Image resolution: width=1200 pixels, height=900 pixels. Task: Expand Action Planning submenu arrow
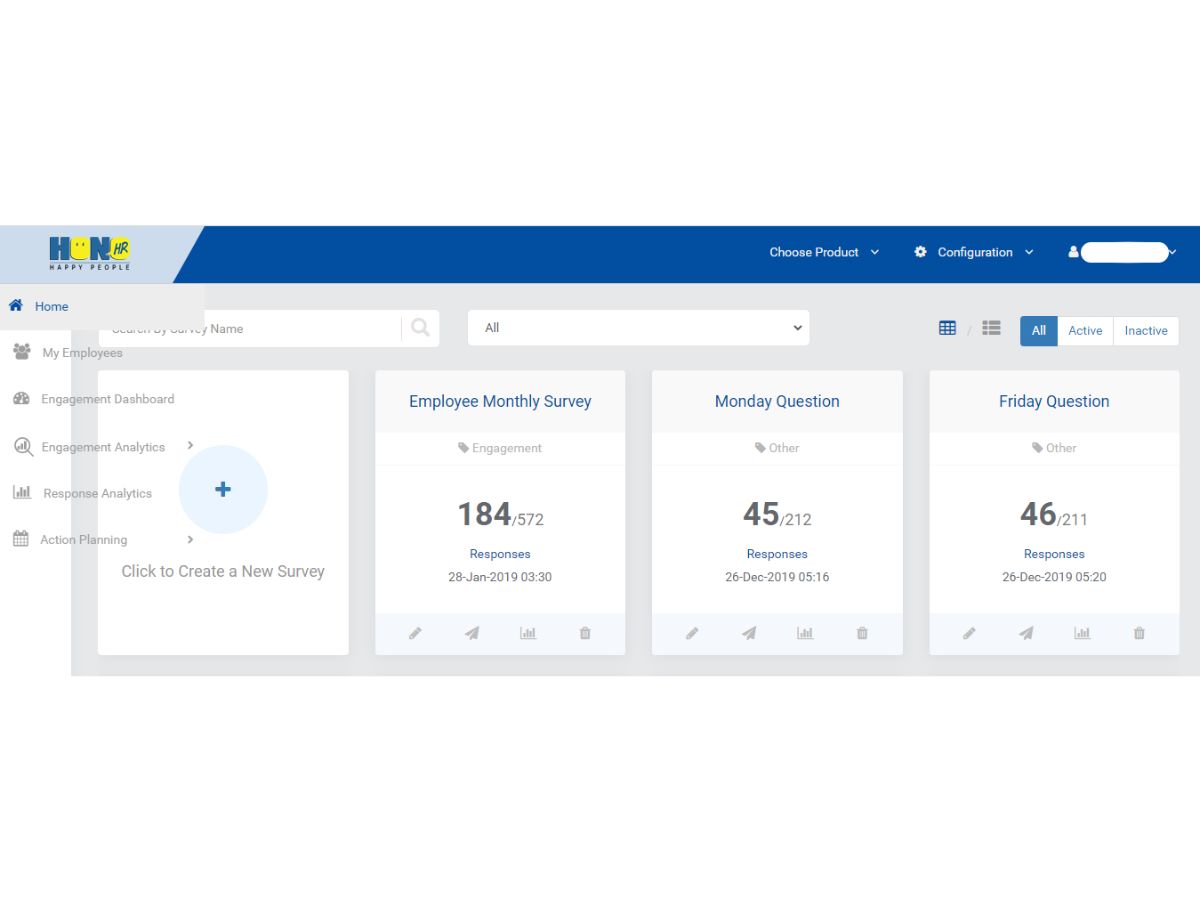coord(190,539)
